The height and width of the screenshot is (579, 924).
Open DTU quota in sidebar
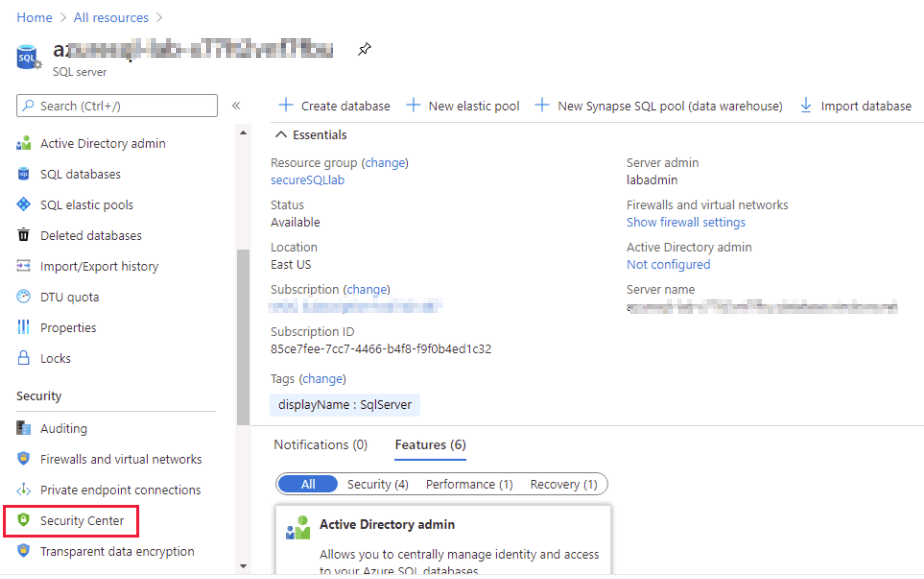69,297
